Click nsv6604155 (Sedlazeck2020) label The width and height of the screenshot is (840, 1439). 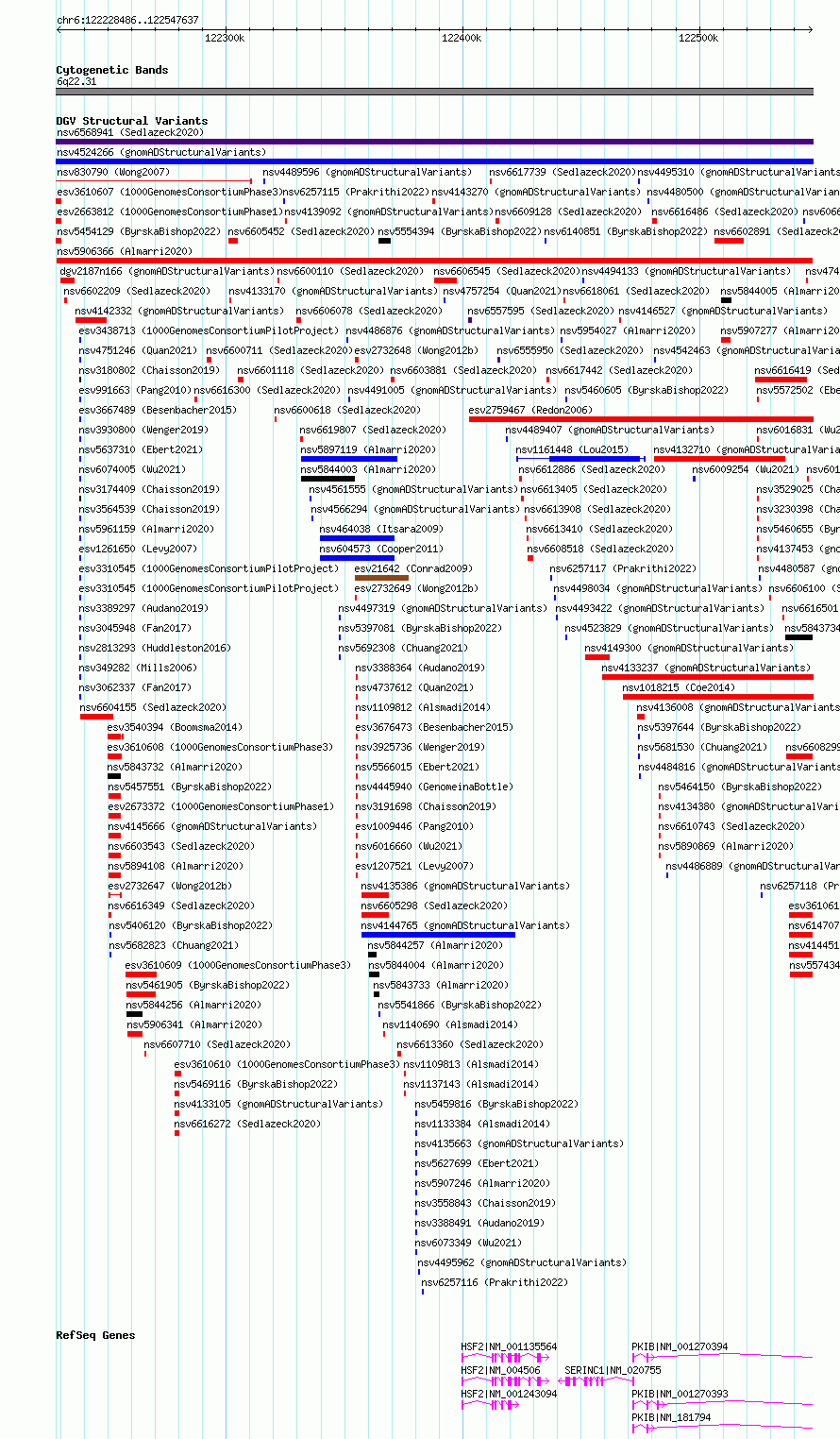click(x=153, y=707)
